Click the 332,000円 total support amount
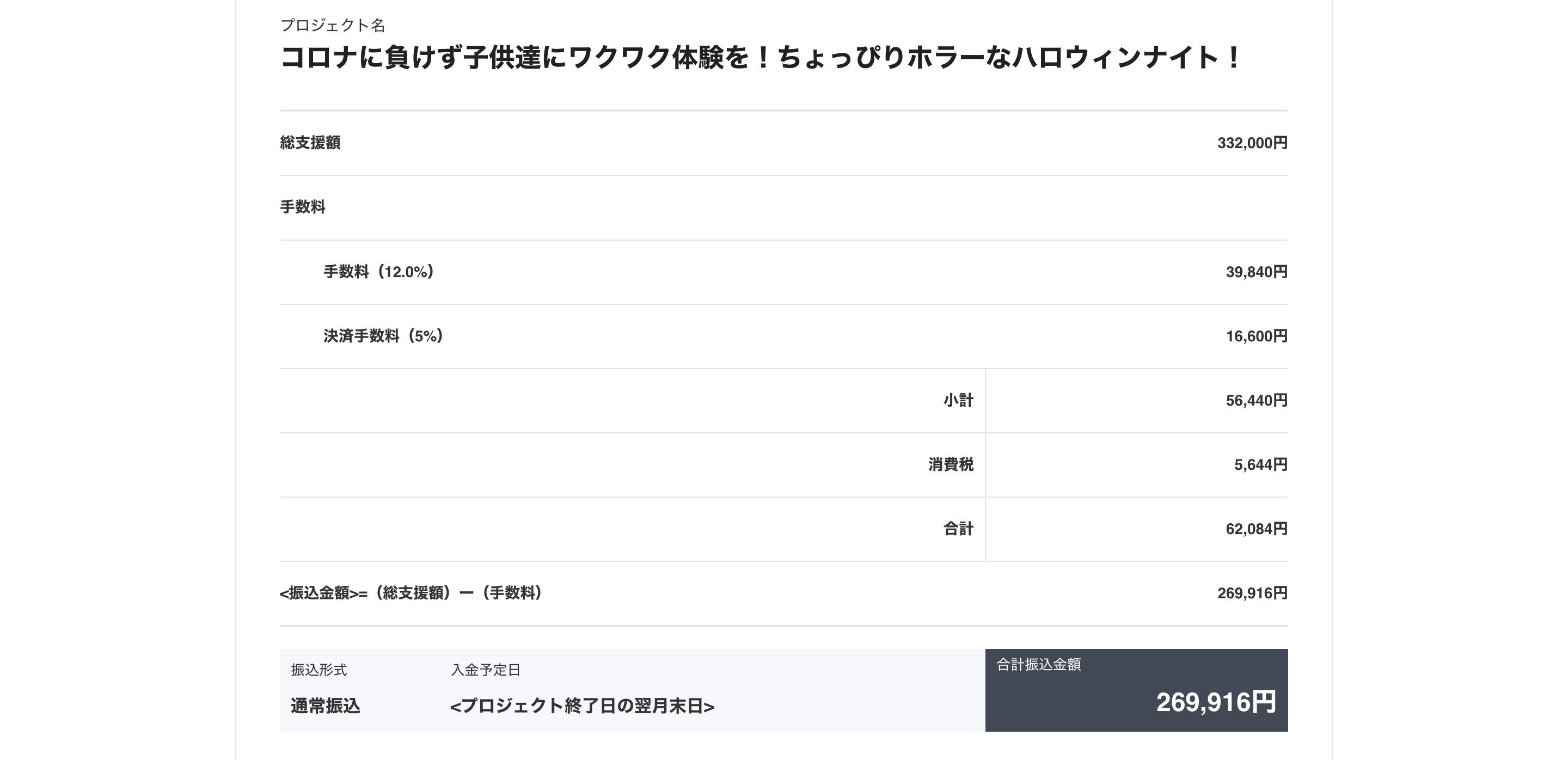Image resolution: width=1568 pixels, height=760 pixels. [1252, 143]
